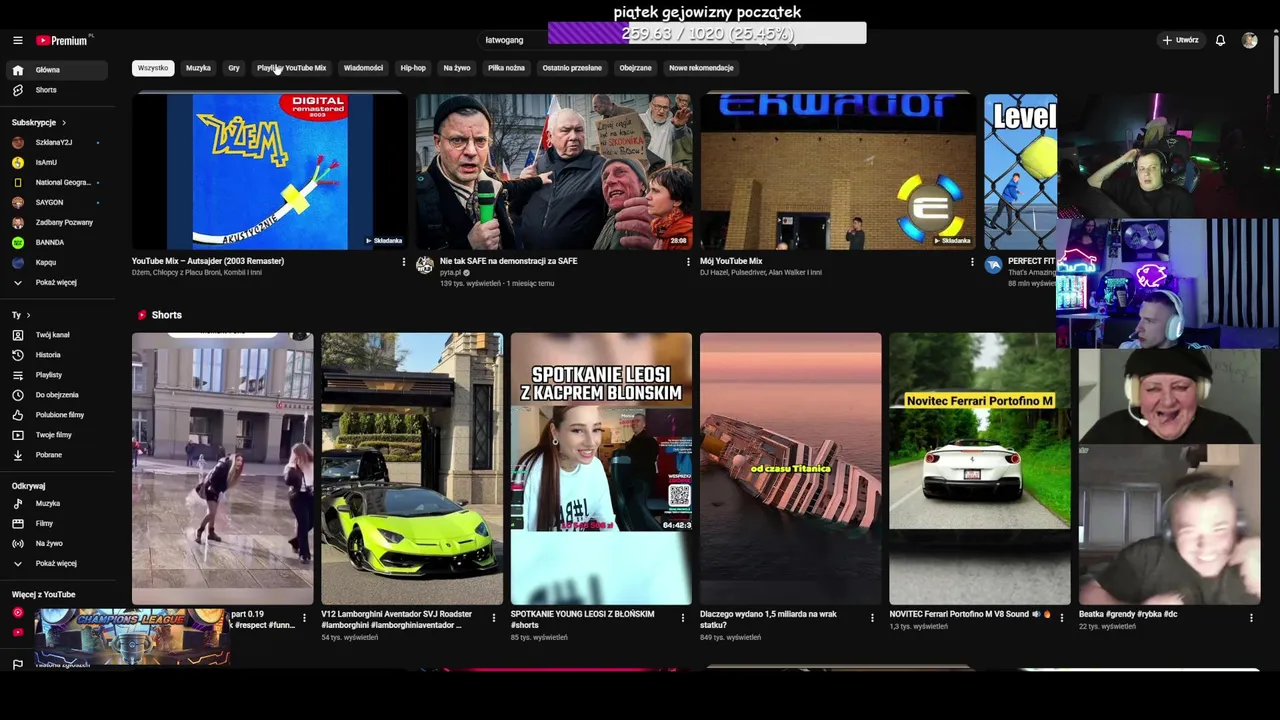Click the Utwórz create button
The width and height of the screenshot is (1280, 720).
click(1180, 40)
